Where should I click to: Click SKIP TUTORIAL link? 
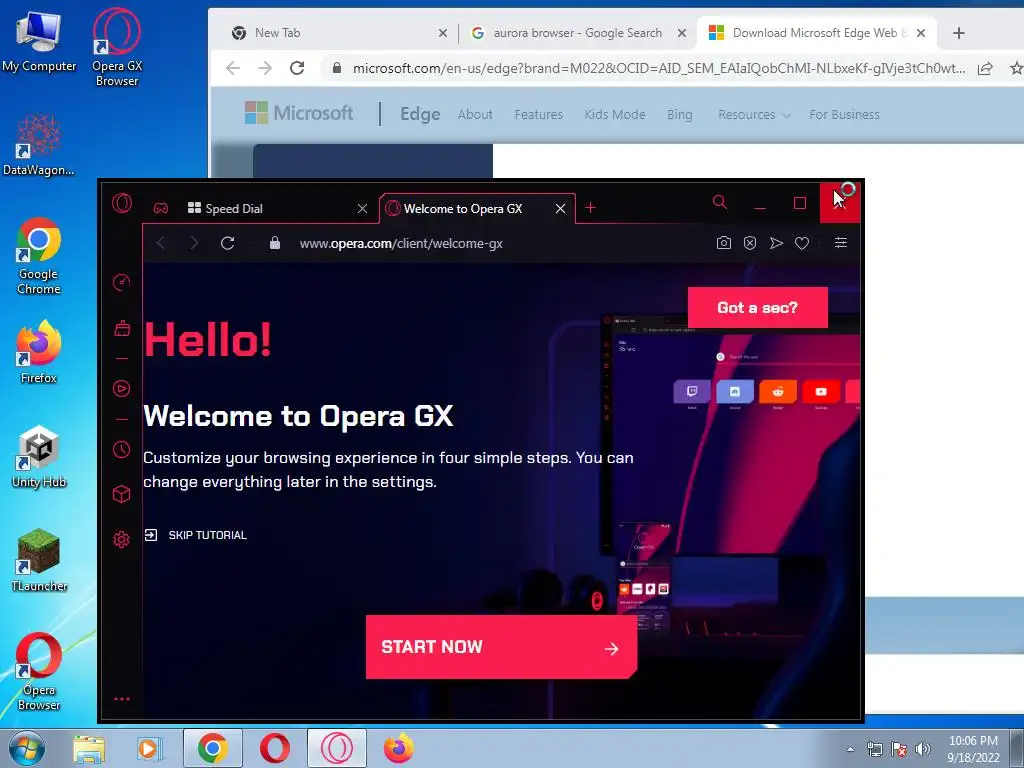click(x=196, y=535)
